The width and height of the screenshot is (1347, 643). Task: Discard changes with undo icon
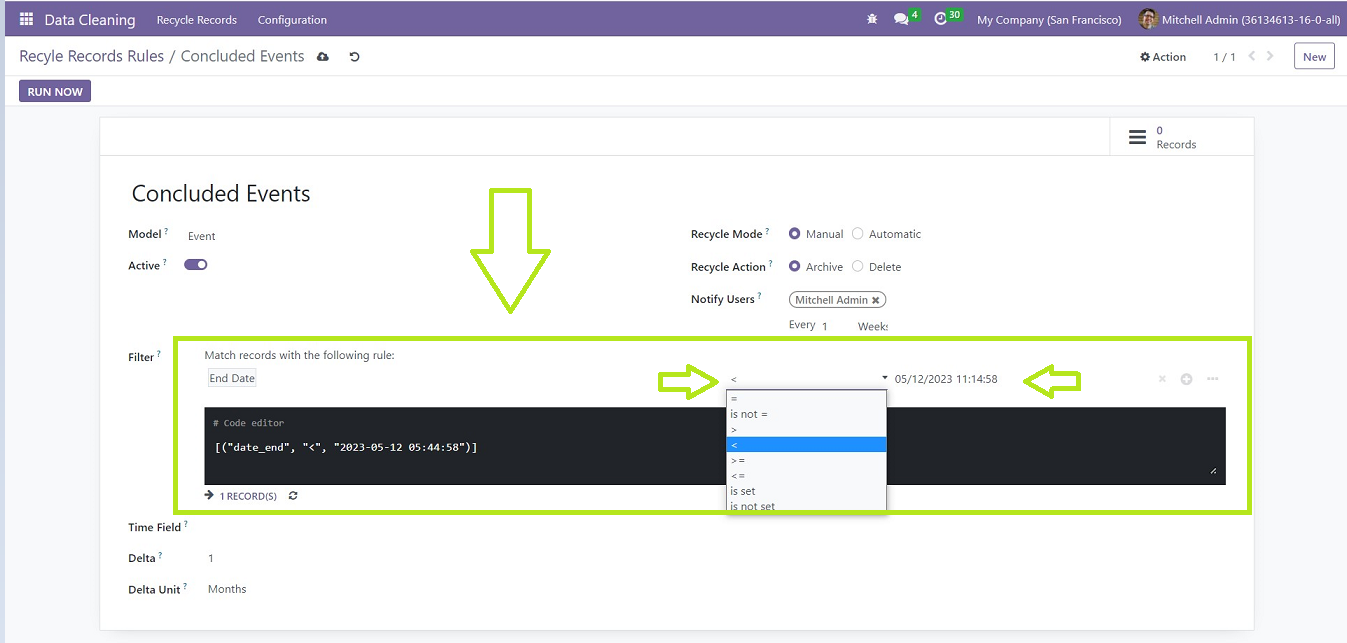[x=354, y=57]
